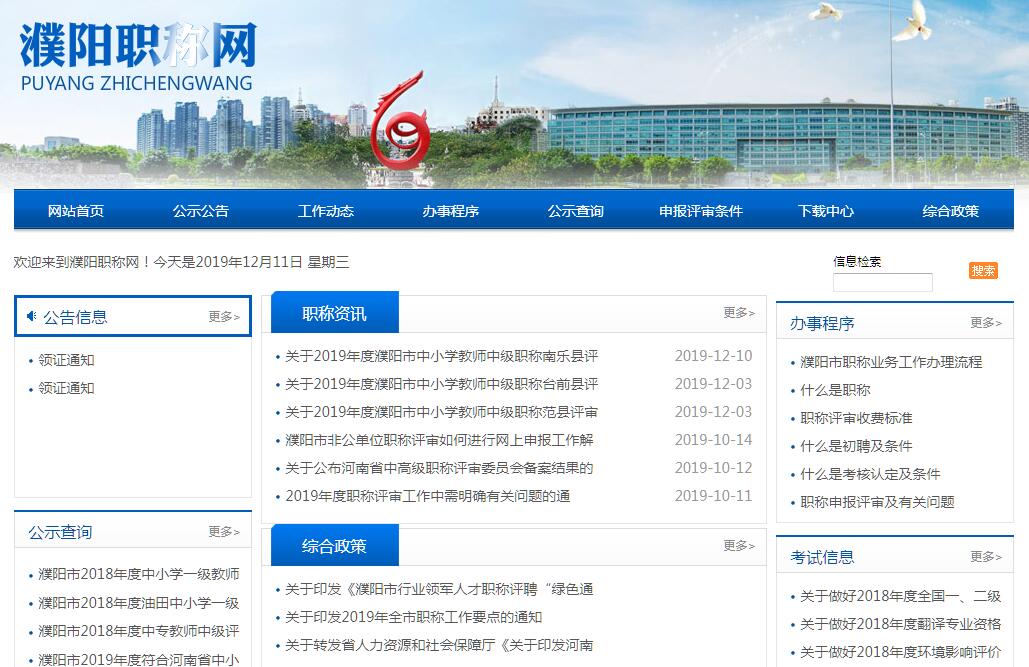Viewport: 1029px width, 667px height.
Task: Open the first 领证通知 announcement
Action: (66, 360)
